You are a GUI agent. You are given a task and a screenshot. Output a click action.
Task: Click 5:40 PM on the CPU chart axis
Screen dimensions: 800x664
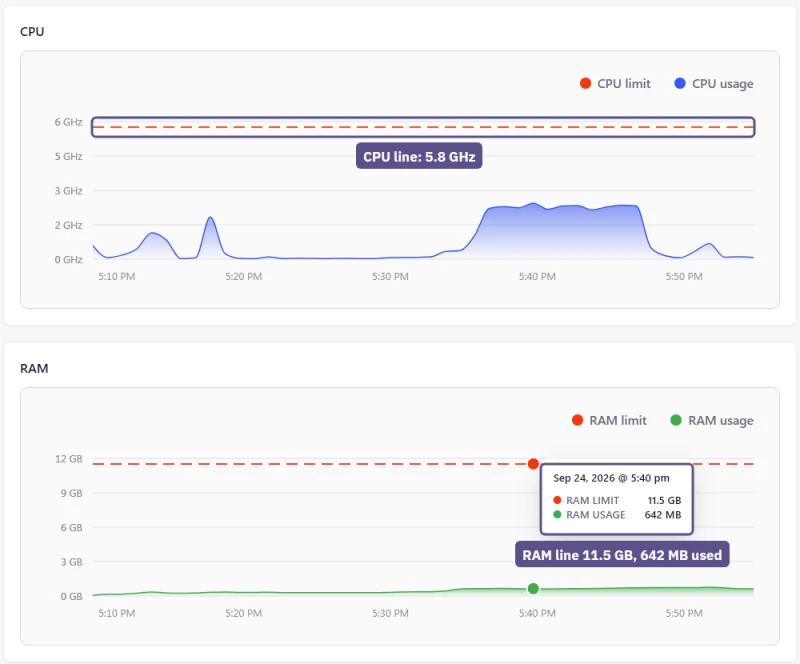537,277
